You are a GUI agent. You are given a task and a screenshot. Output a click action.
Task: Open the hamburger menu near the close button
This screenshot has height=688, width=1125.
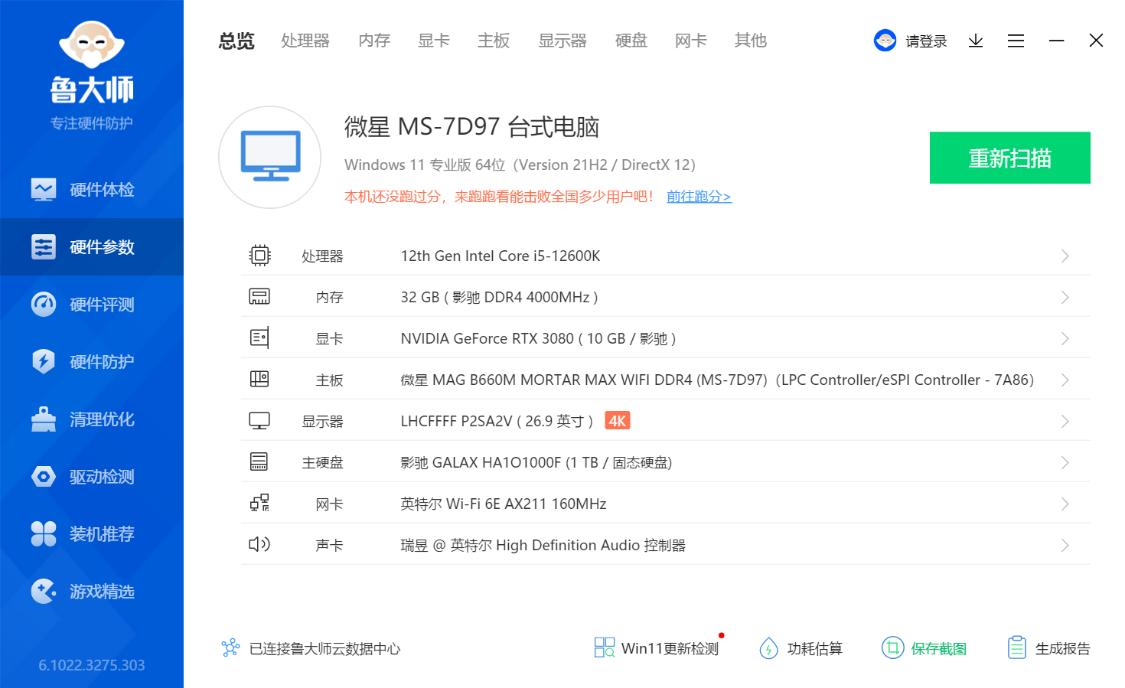click(1016, 40)
